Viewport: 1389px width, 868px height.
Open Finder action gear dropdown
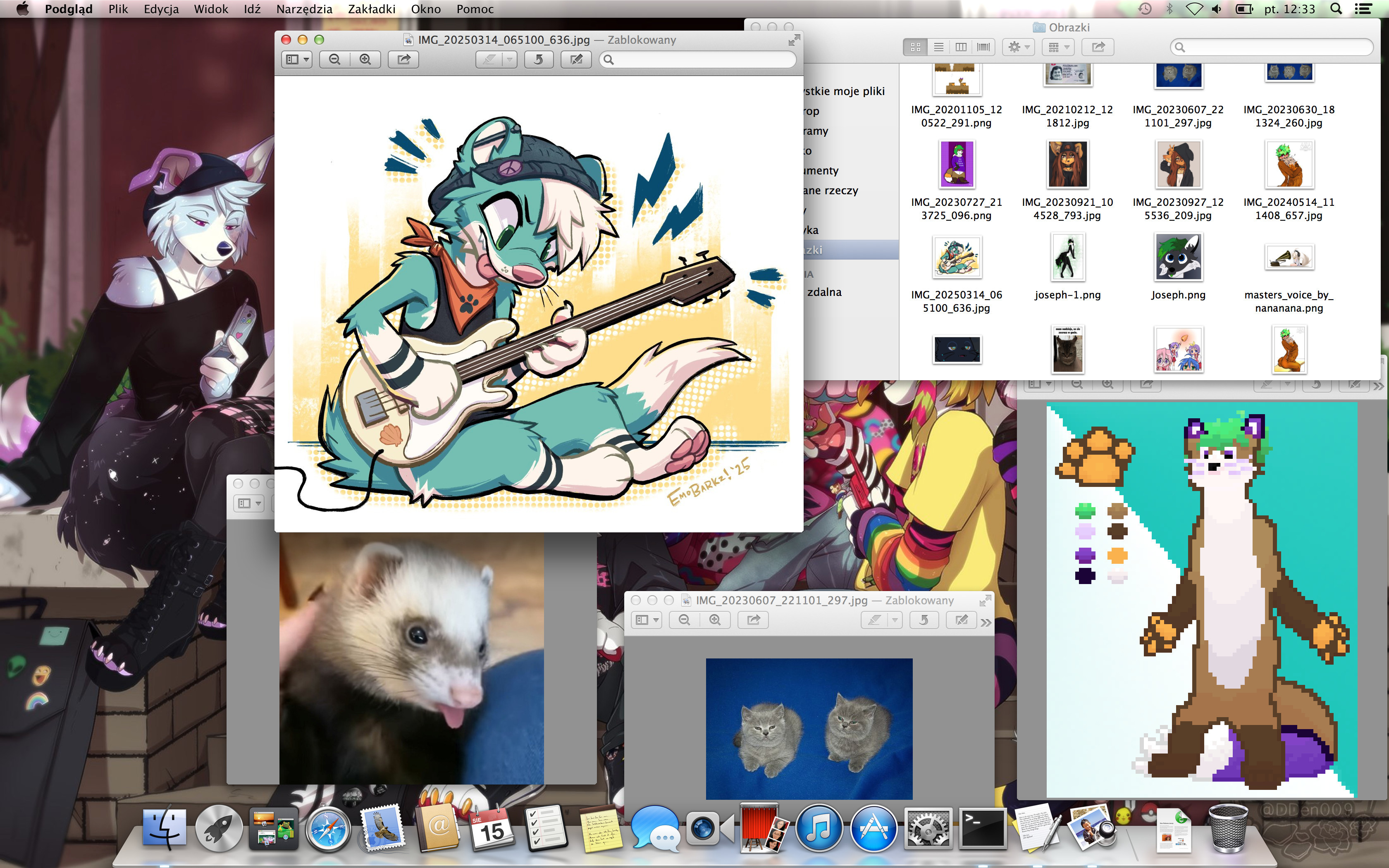coord(1019,47)
